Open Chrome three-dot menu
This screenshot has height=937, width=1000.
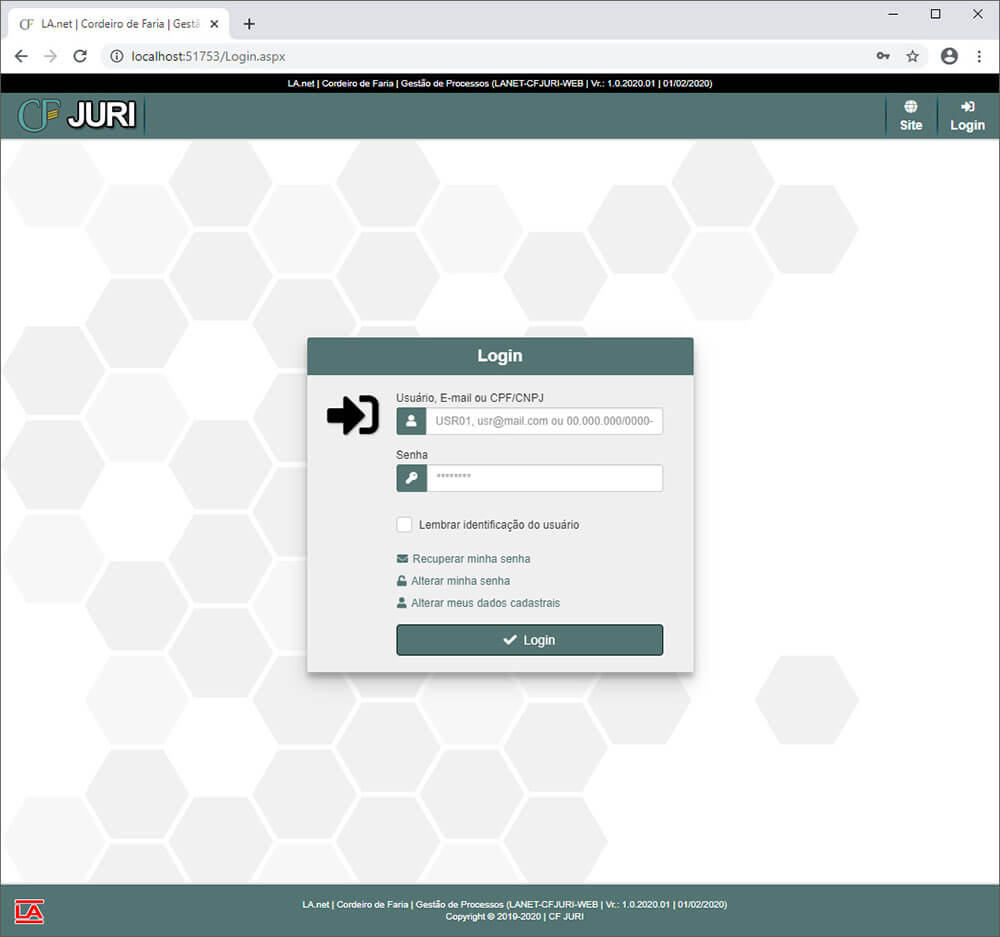click(979, 56)
